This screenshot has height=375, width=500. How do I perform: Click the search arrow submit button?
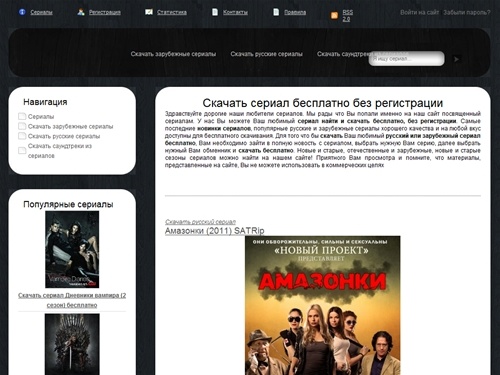456,59
